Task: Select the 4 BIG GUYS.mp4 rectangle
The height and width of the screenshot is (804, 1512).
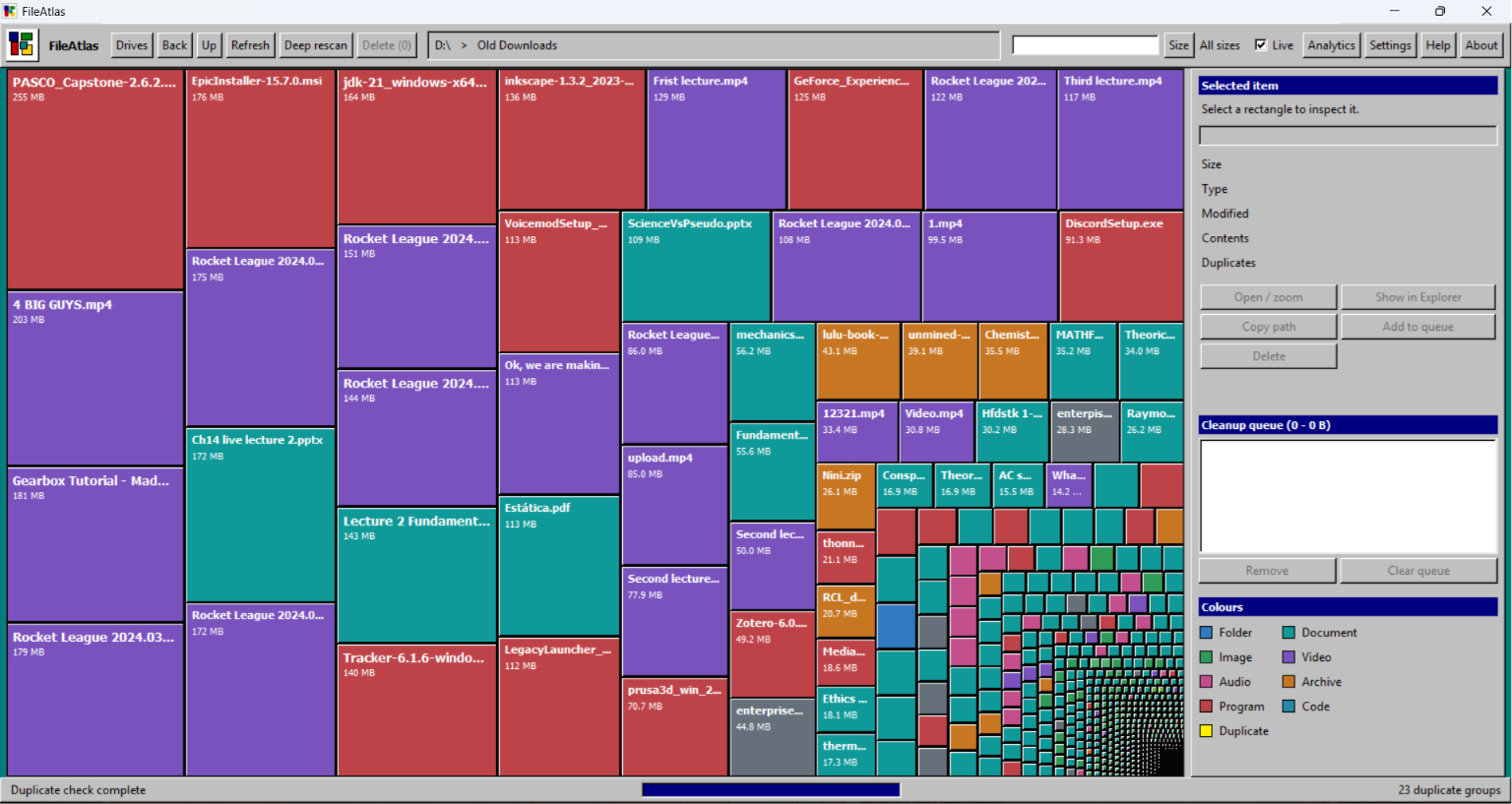Action: click(x=95, y=379)
